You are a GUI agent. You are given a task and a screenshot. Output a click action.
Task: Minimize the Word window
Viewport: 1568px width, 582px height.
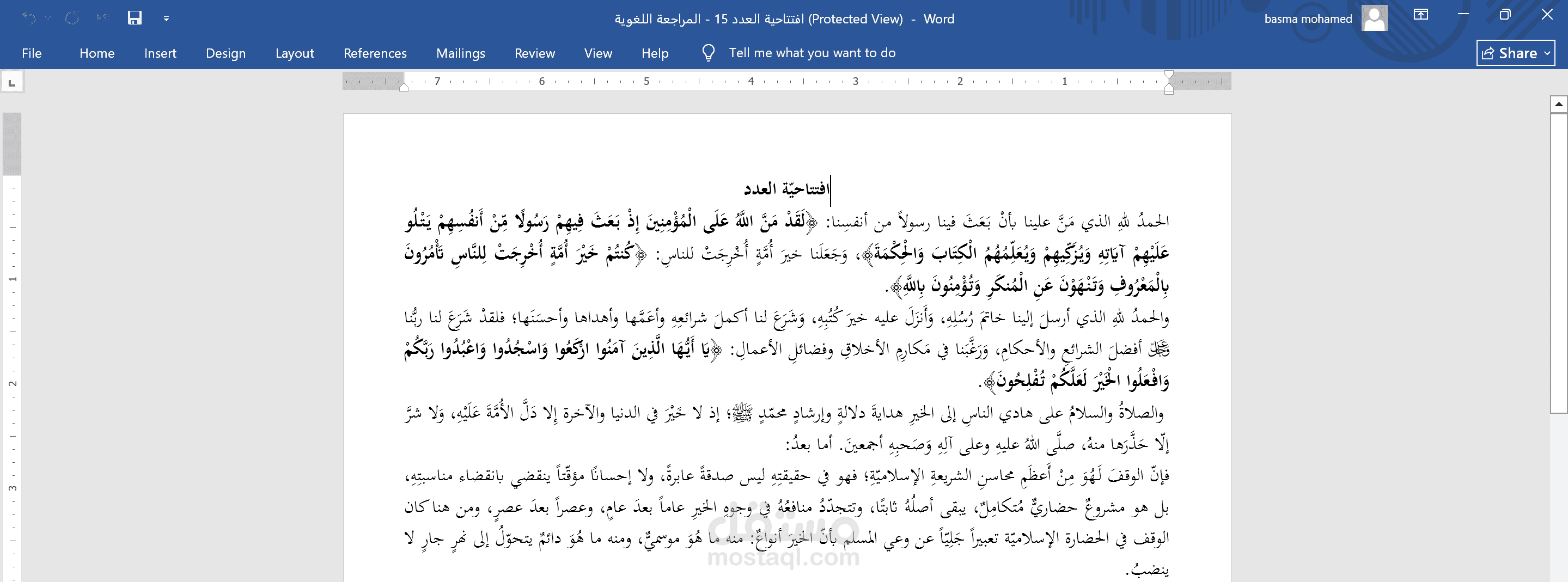1463,15
